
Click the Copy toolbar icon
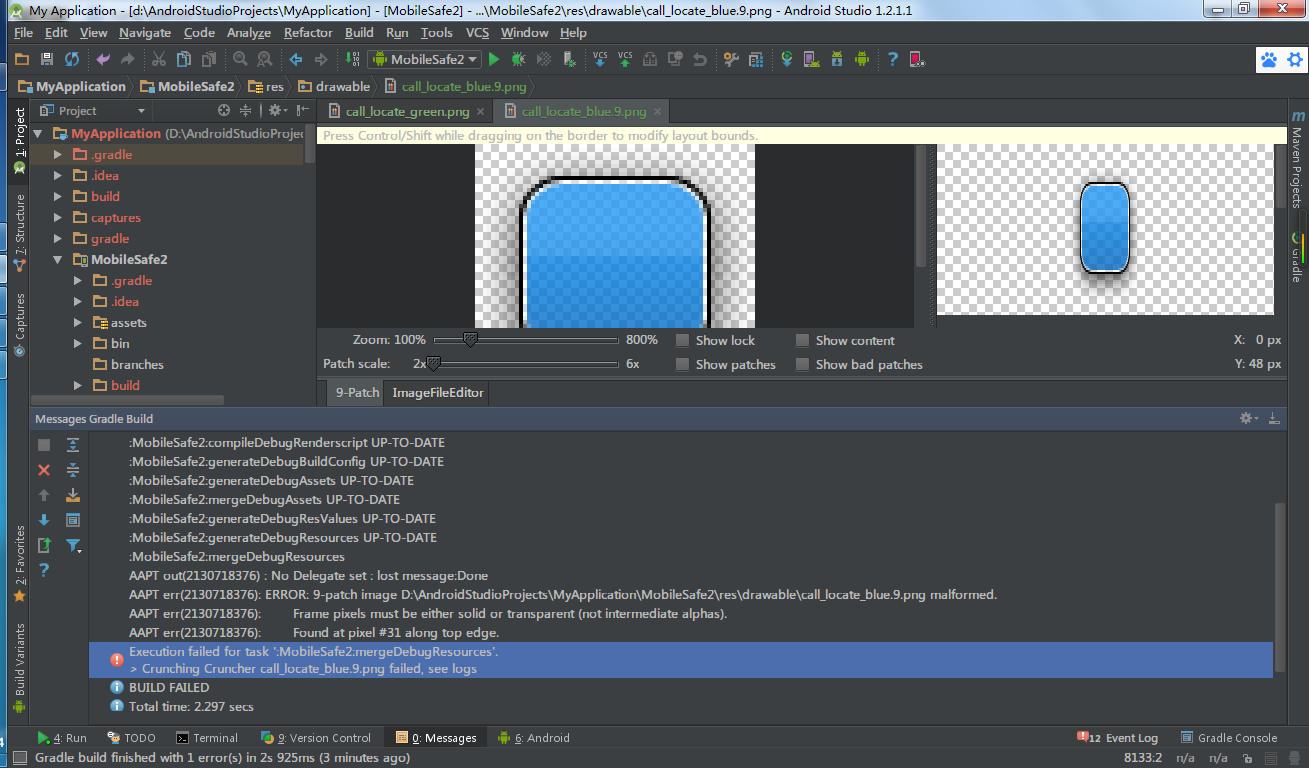(184, 59)
